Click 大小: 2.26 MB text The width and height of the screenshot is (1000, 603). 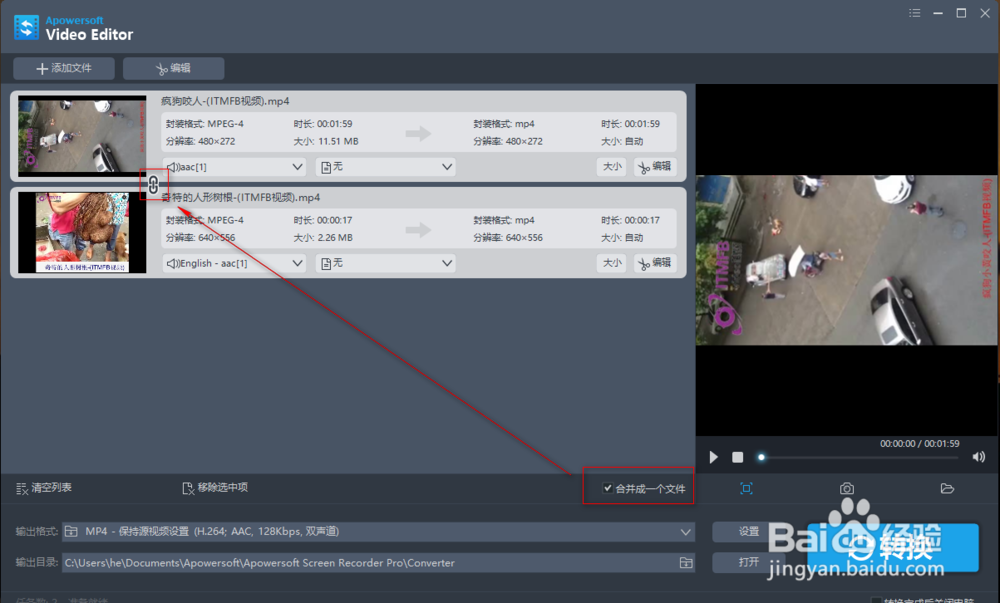[323, 238]
